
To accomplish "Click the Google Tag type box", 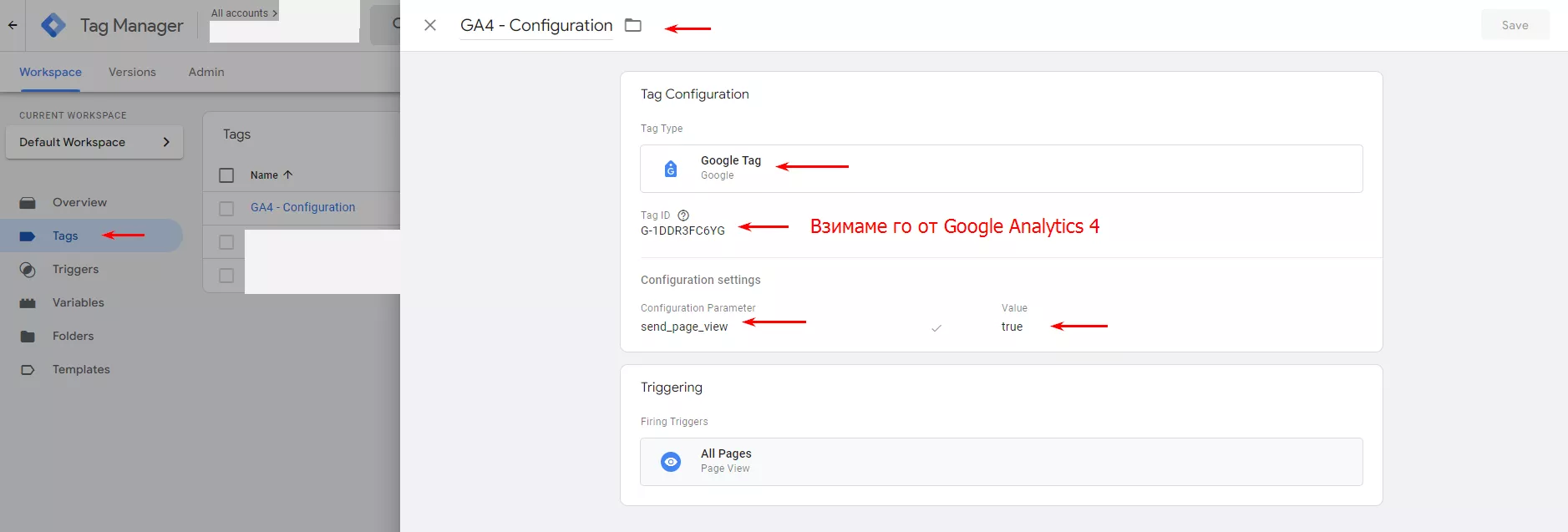I will click(1001, 169).
